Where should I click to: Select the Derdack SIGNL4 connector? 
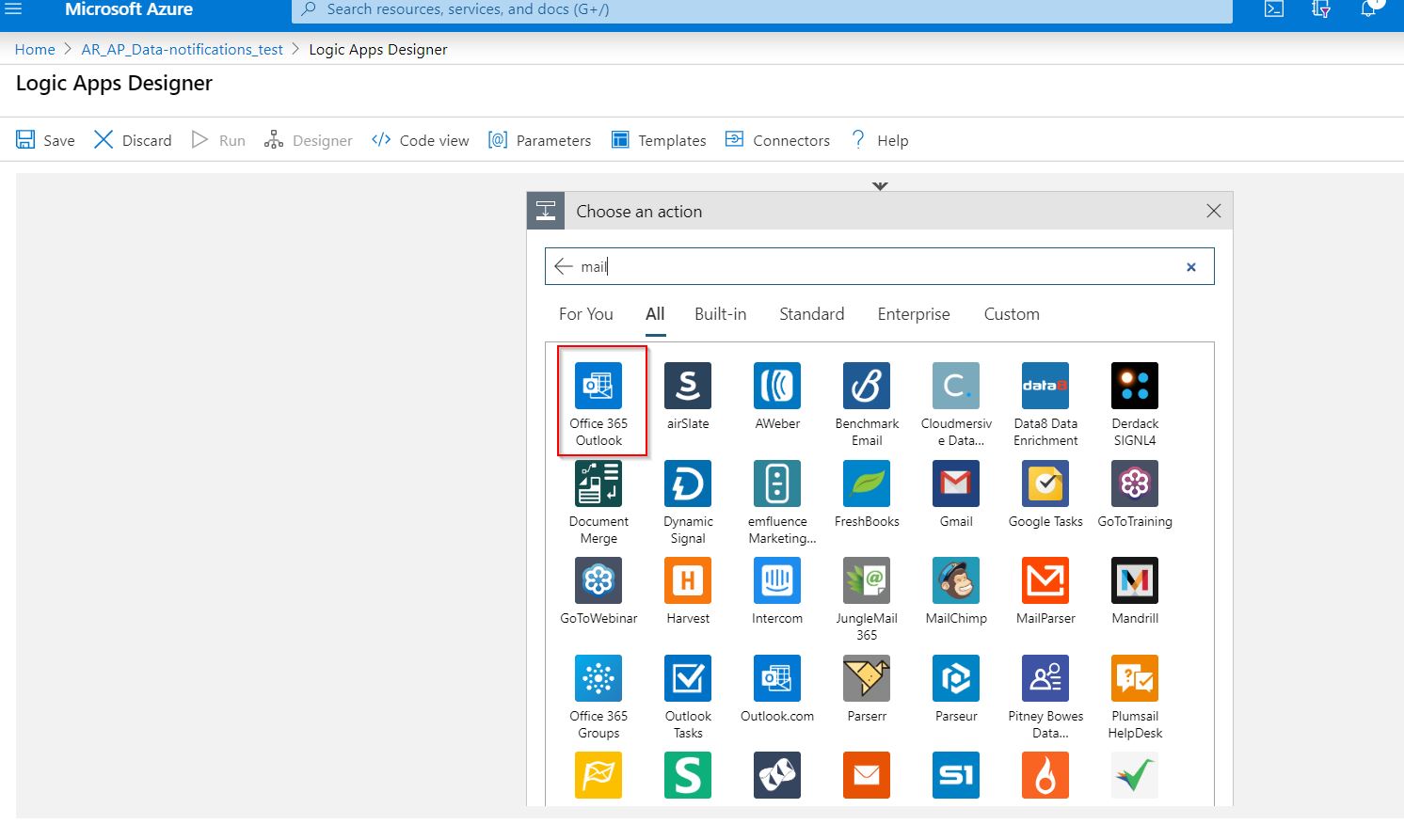[1135, 404]
